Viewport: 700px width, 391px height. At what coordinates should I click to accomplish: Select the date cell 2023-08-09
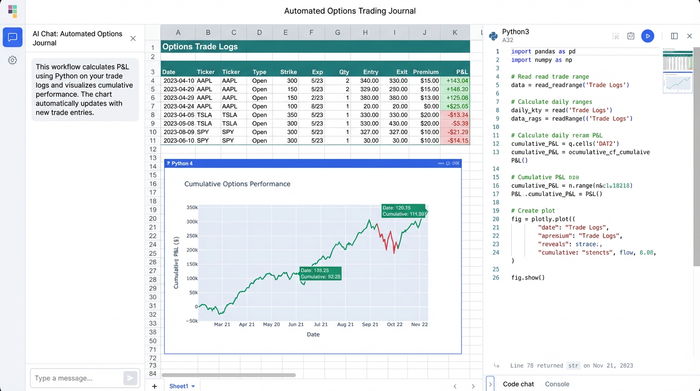click(178, 132)
